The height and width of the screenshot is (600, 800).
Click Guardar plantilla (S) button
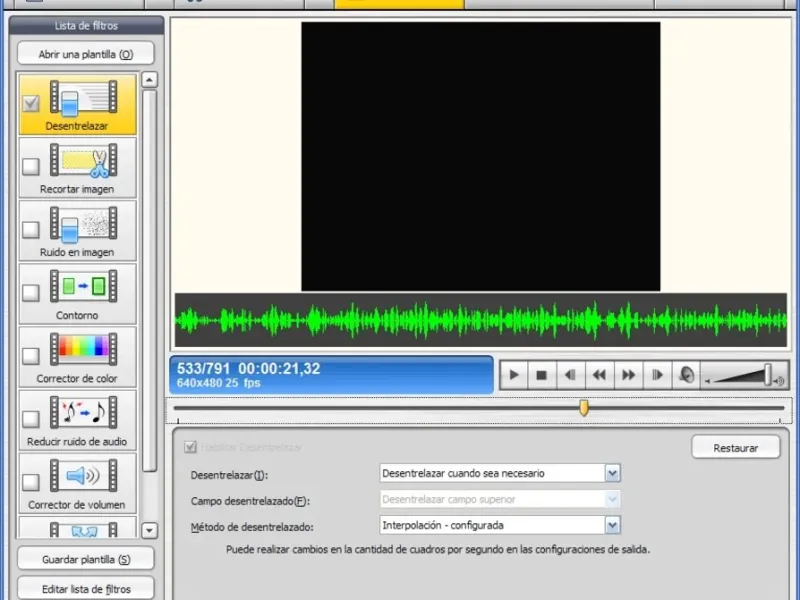(86, 559)
